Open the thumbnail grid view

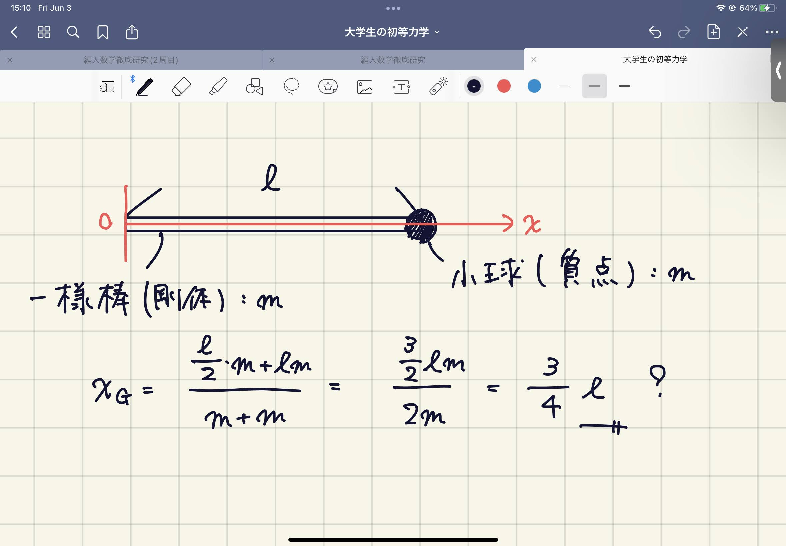click(44, 32)
